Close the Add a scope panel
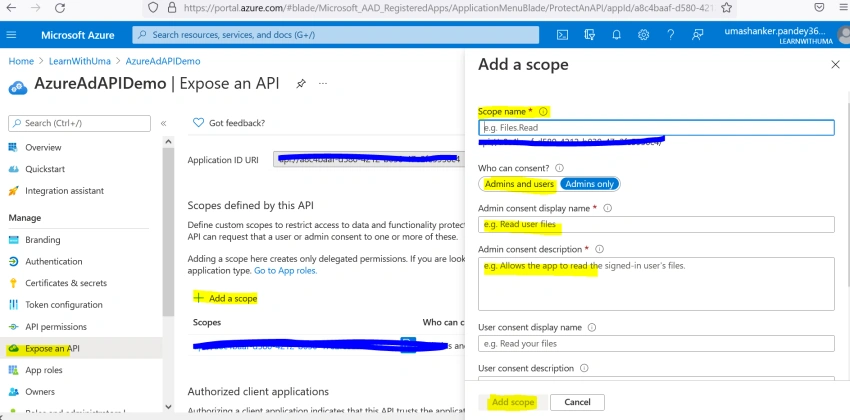 click(835, 64)
